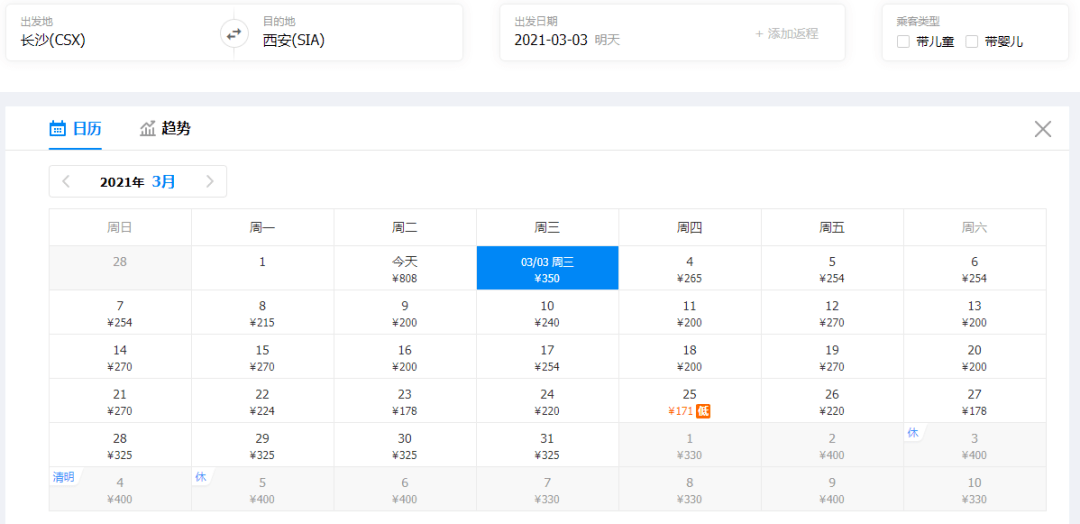Screen dimensions: 1080x524
Task: Enable the 带儿童 checkbox
Action: [903, 42]
